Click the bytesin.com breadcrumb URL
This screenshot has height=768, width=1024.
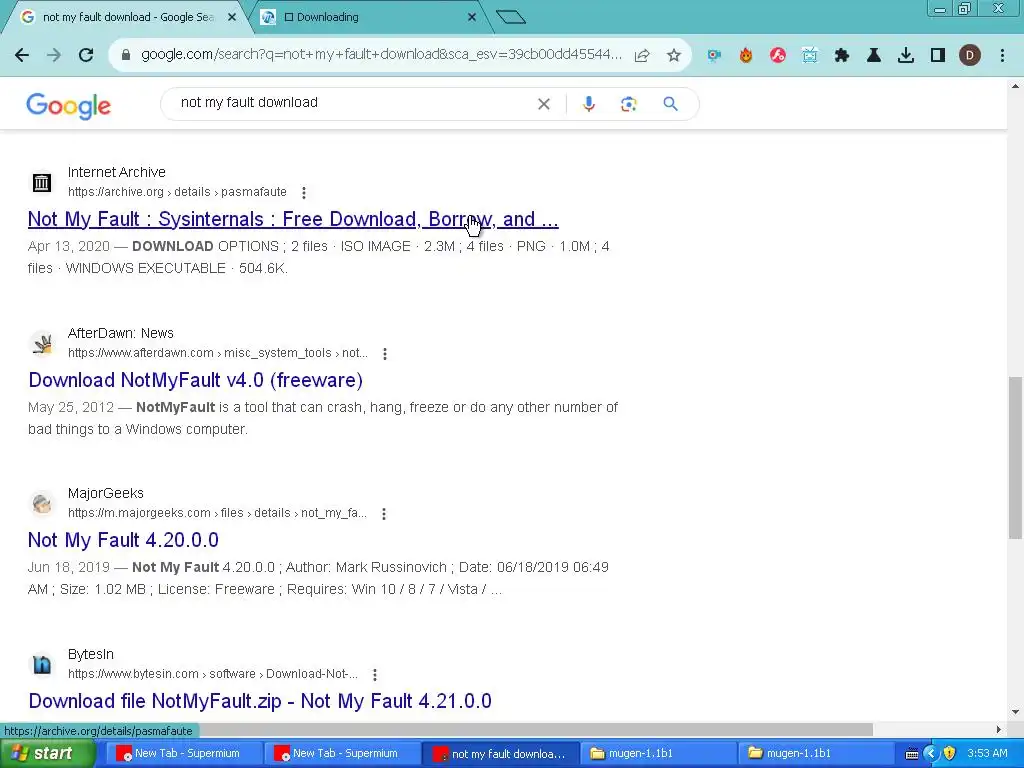click(213, 674)
